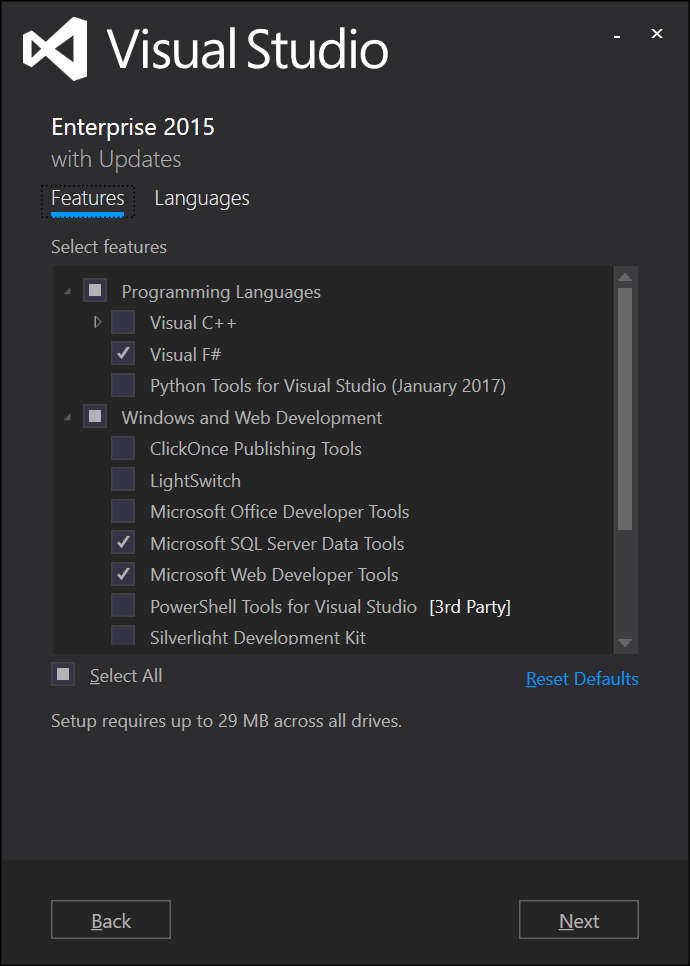The height and width of the screenshot is (966, 690).
Task: Click the Visual Studio logo icon
Action: pos(55,49)
